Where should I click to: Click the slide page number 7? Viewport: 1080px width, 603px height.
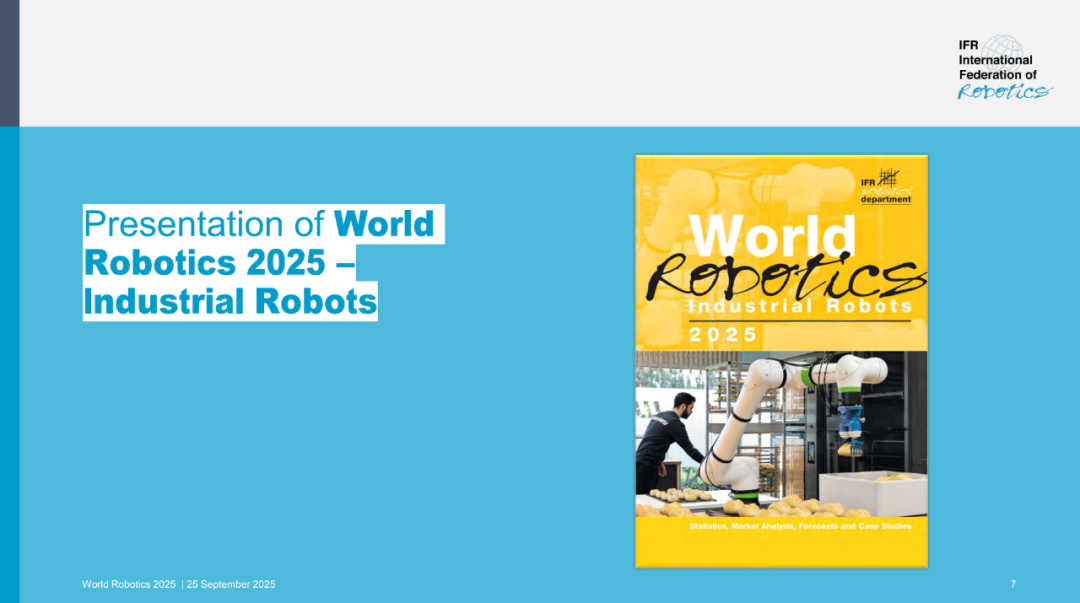[1012, 584]
